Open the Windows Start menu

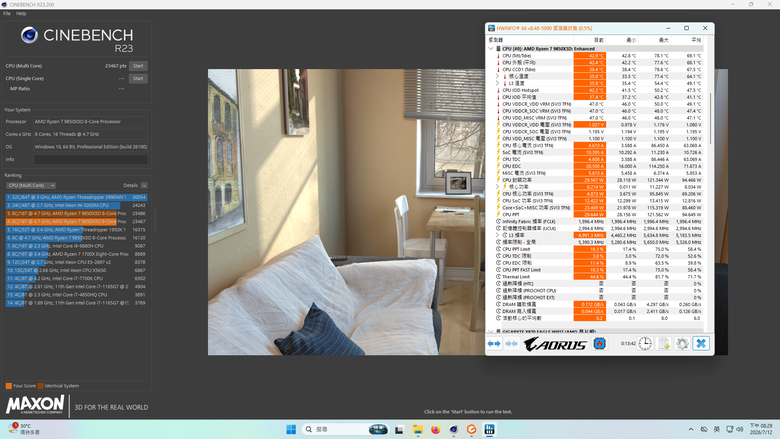[291, 429]
